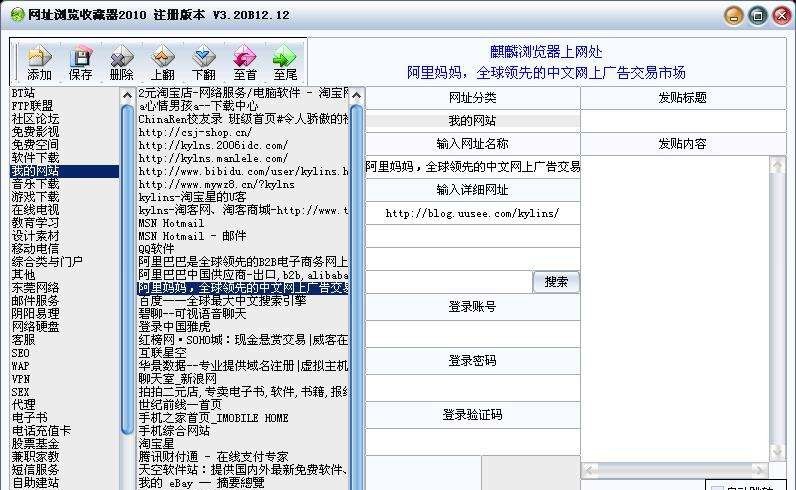The image size is (796, 490).
Task: Select the 网络硬盘 category
Action: click(35, 326)
